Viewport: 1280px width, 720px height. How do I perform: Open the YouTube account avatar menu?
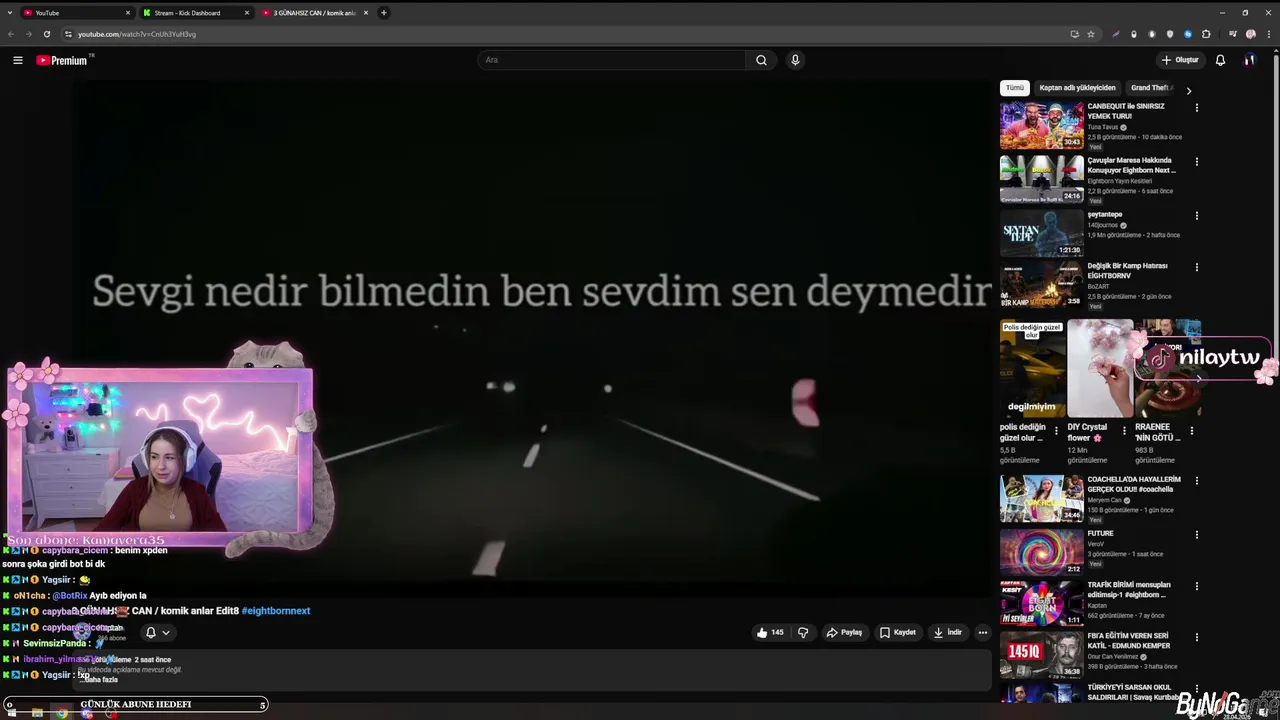click(1249, 60)
